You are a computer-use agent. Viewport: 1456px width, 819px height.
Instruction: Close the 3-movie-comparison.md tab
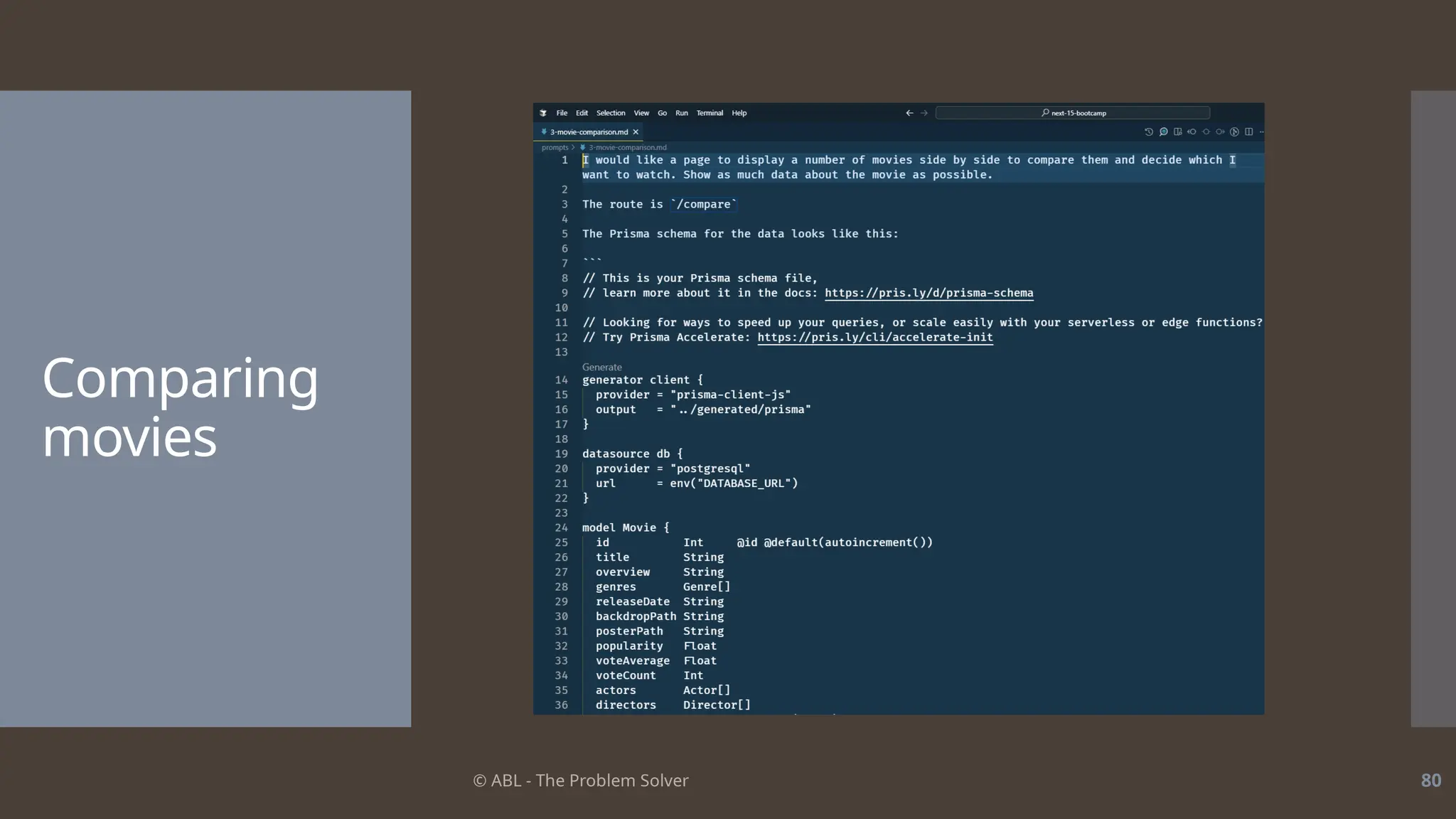[636, 132]
